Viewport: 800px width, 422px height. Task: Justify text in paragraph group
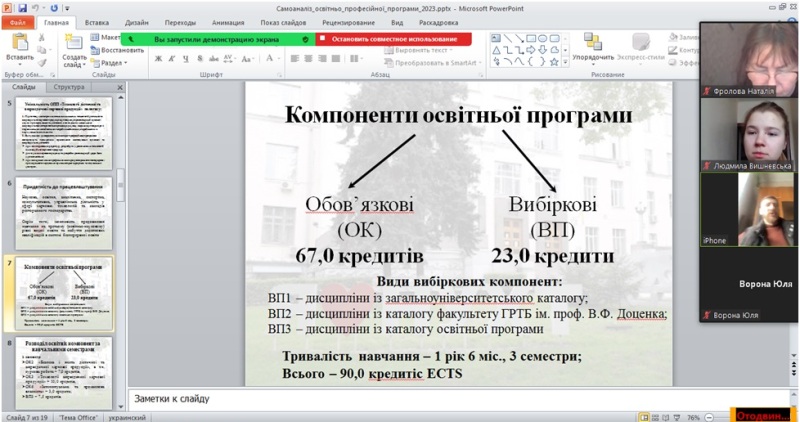336,59
